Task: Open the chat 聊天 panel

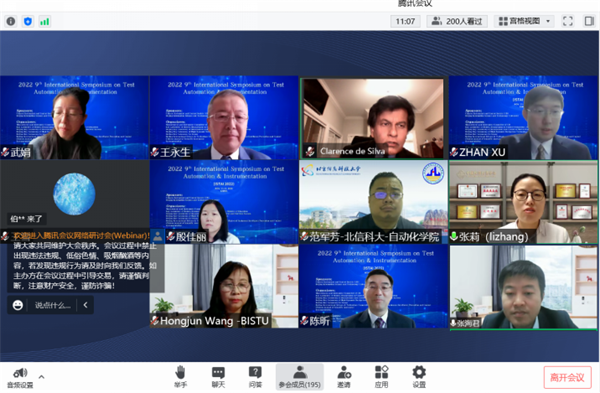Action: [218, 377]
